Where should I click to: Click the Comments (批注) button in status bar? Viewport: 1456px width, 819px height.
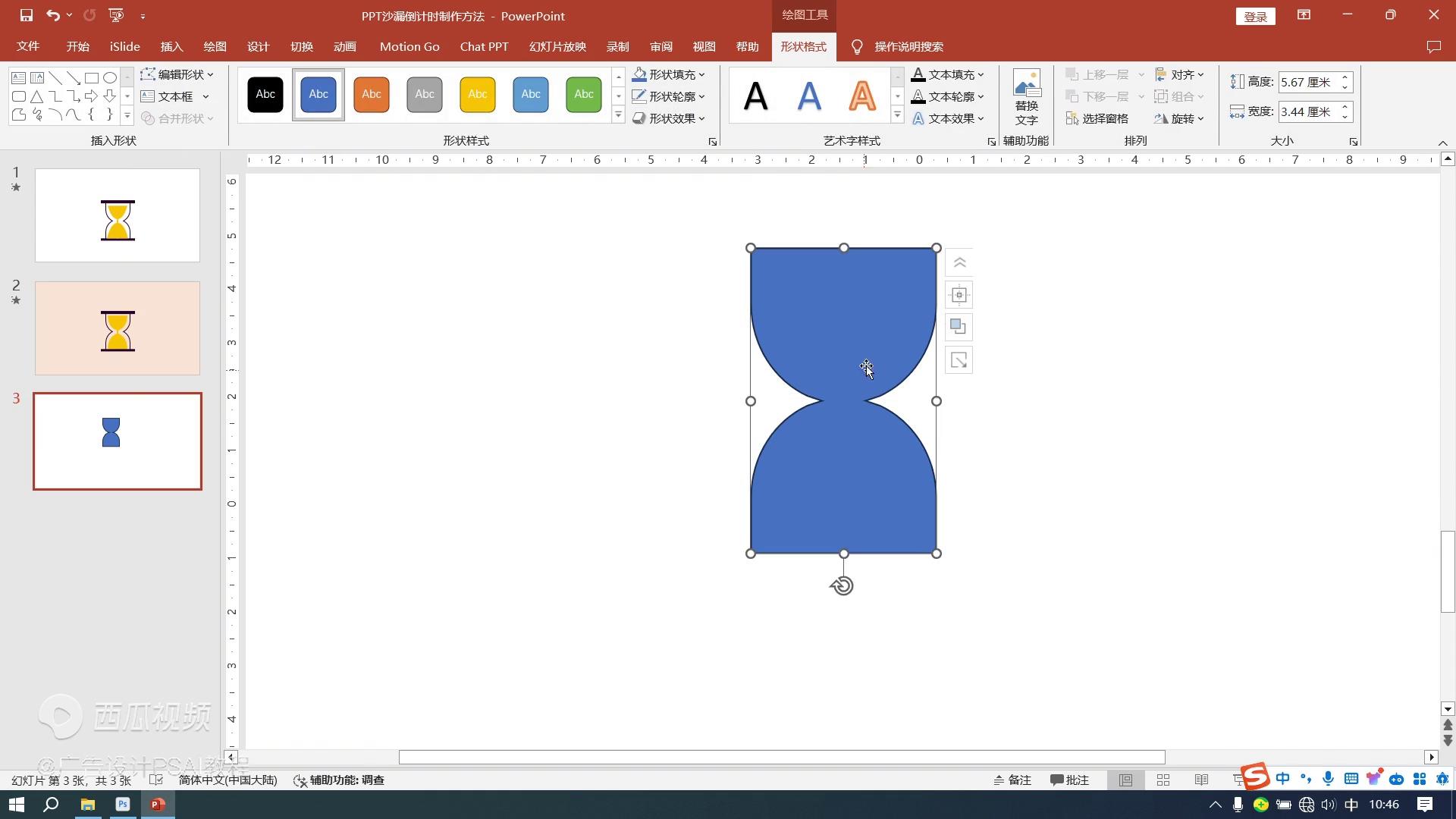click(x=1070, y=780)
